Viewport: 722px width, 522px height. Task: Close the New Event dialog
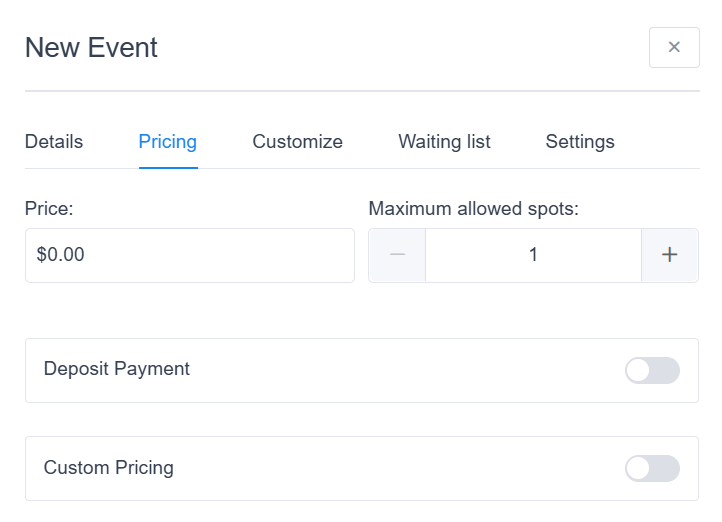click(x=674, y=47)
